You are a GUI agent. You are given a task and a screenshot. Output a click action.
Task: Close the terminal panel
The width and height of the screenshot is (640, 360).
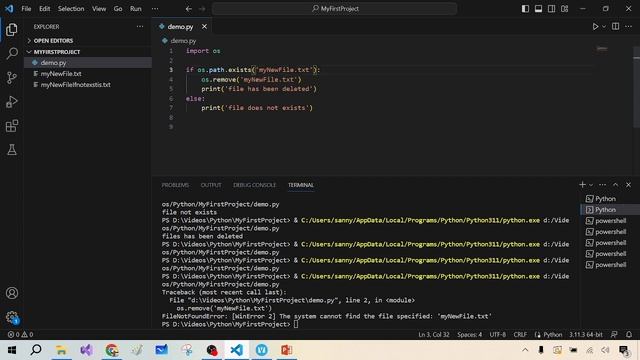pos(629,185)
